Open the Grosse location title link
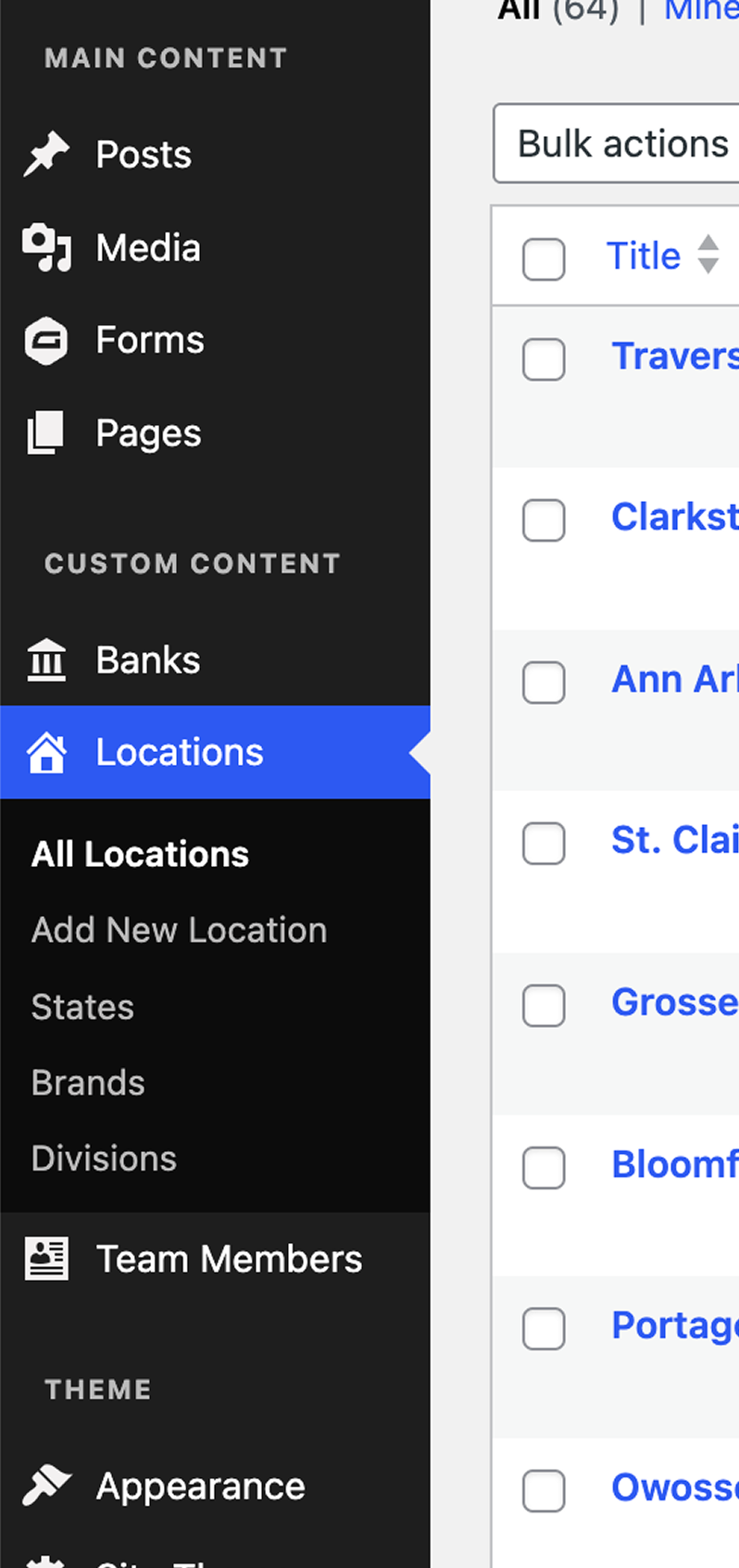The width and height of the screenshot is (739, 1568). click(674, 1002)
